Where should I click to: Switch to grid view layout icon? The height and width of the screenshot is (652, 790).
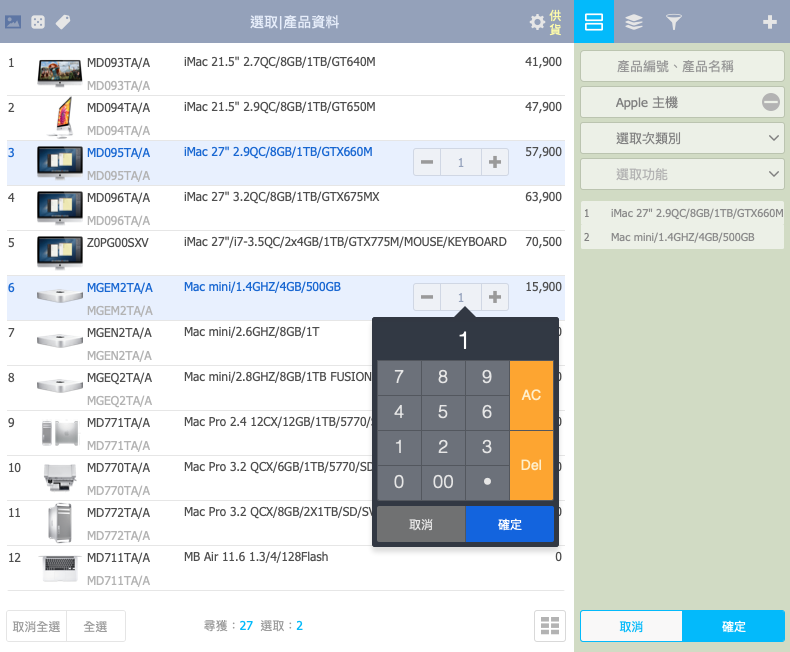pos(549,625)
